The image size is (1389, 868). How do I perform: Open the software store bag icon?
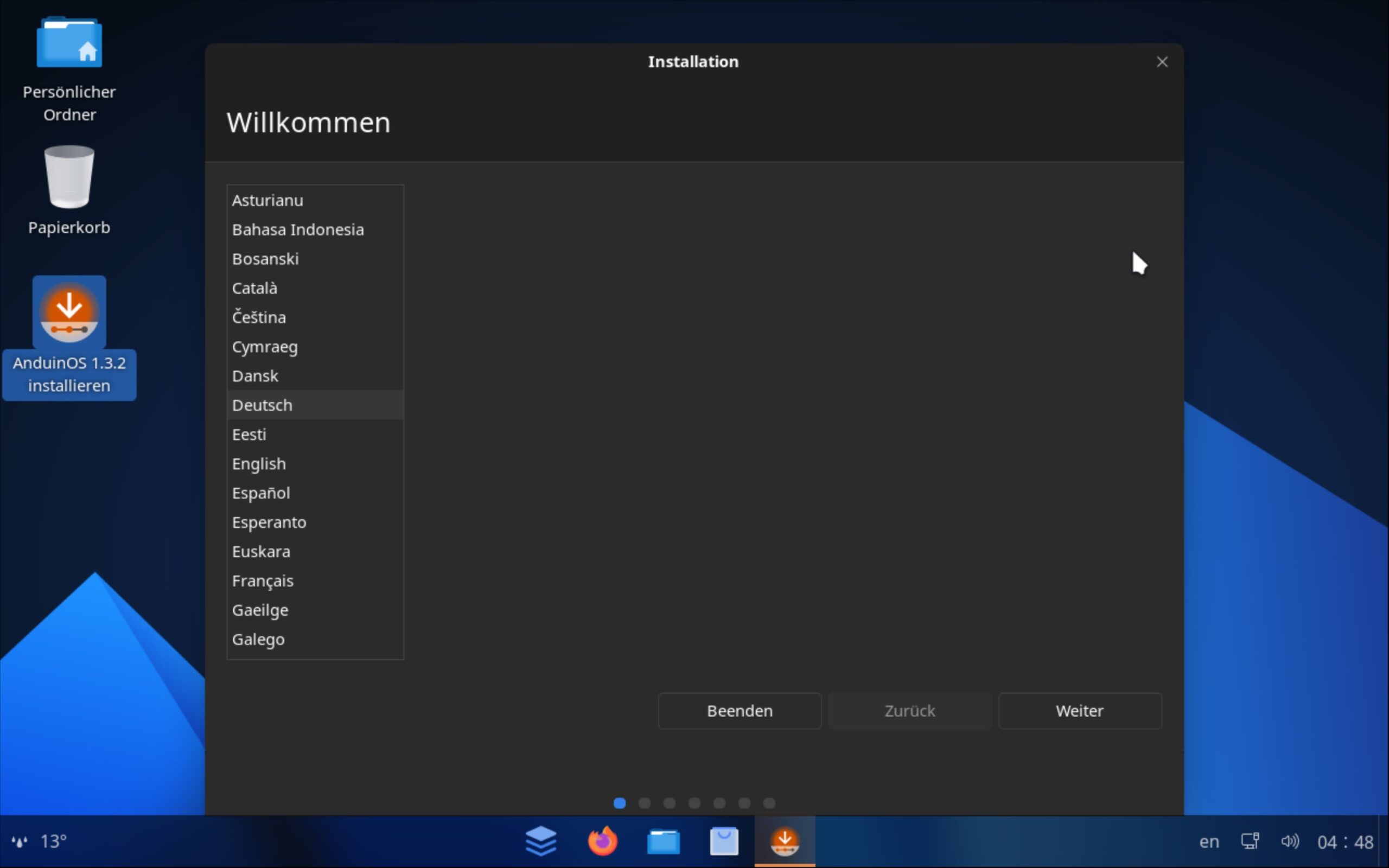point(724,841)
